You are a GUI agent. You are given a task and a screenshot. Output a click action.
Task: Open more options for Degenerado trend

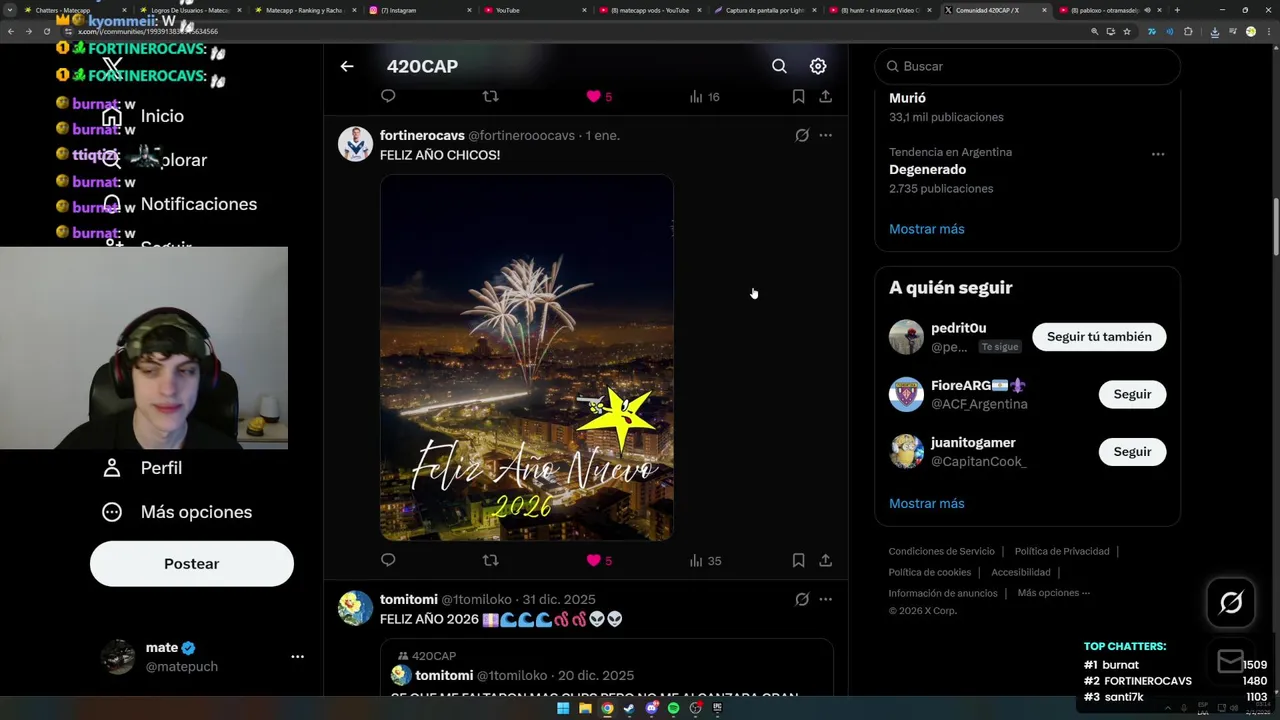[1158, 154]
